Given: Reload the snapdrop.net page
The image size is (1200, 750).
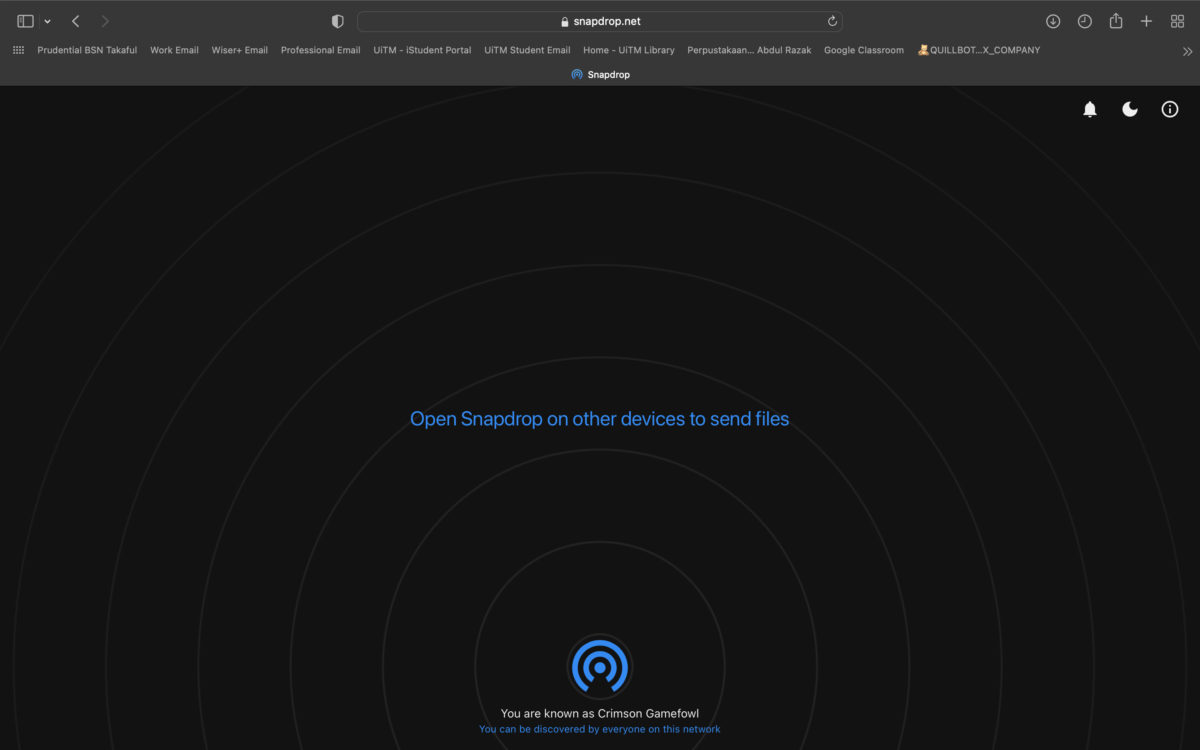Looking at the screenshot, I should pyautogui.click(x=832, y=21).
